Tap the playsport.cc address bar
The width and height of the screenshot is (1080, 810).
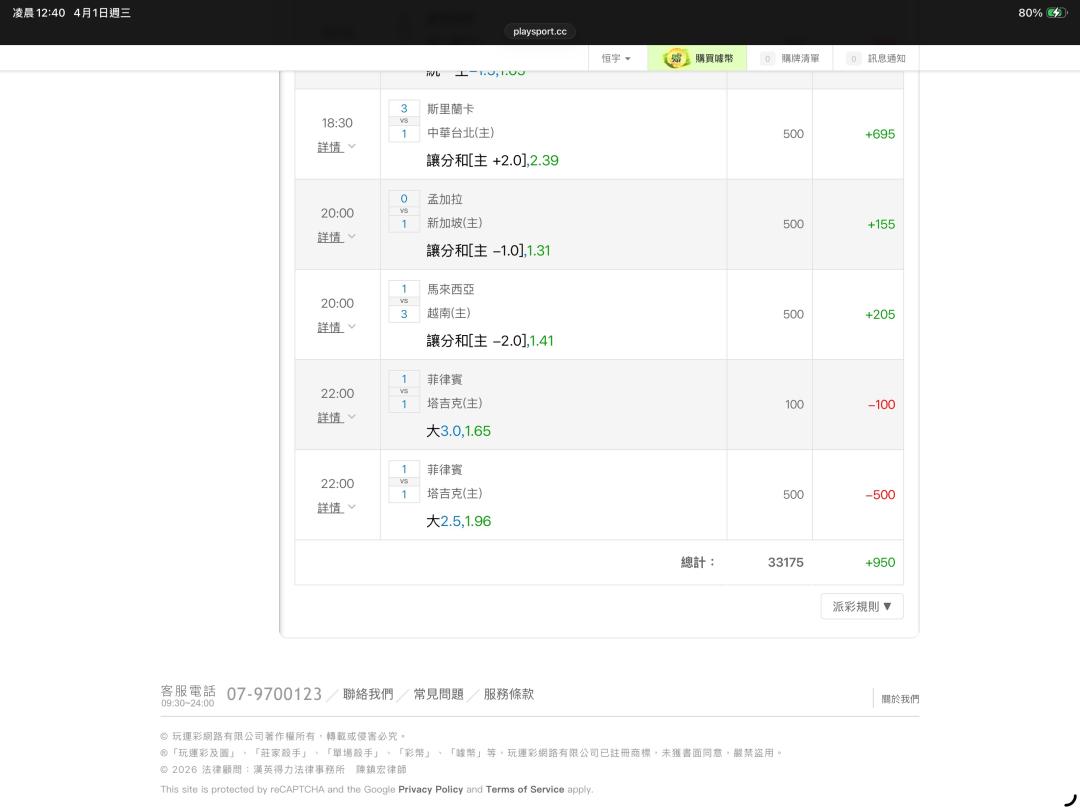click(540, 31)
